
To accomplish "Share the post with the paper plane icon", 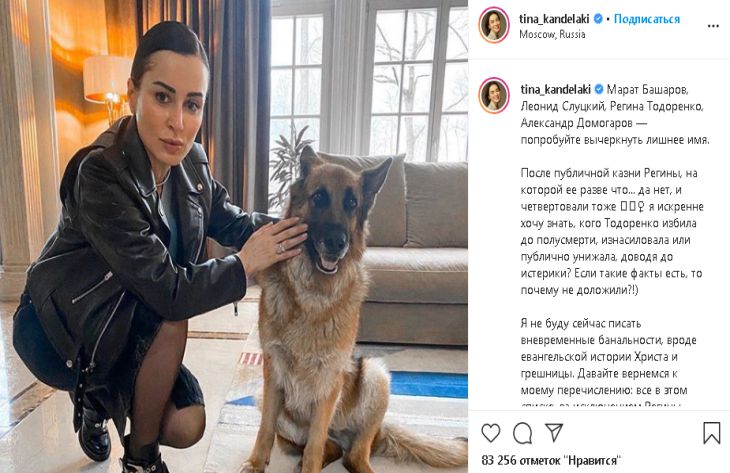I will point(554,432).
